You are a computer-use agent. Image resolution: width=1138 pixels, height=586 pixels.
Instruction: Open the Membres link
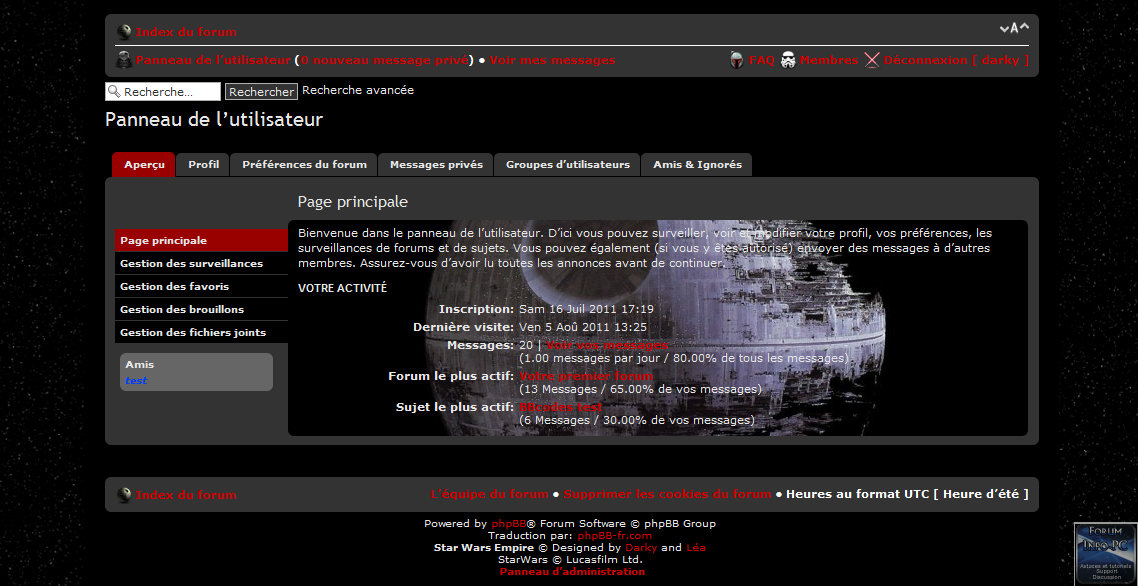(x=829, y=60)
